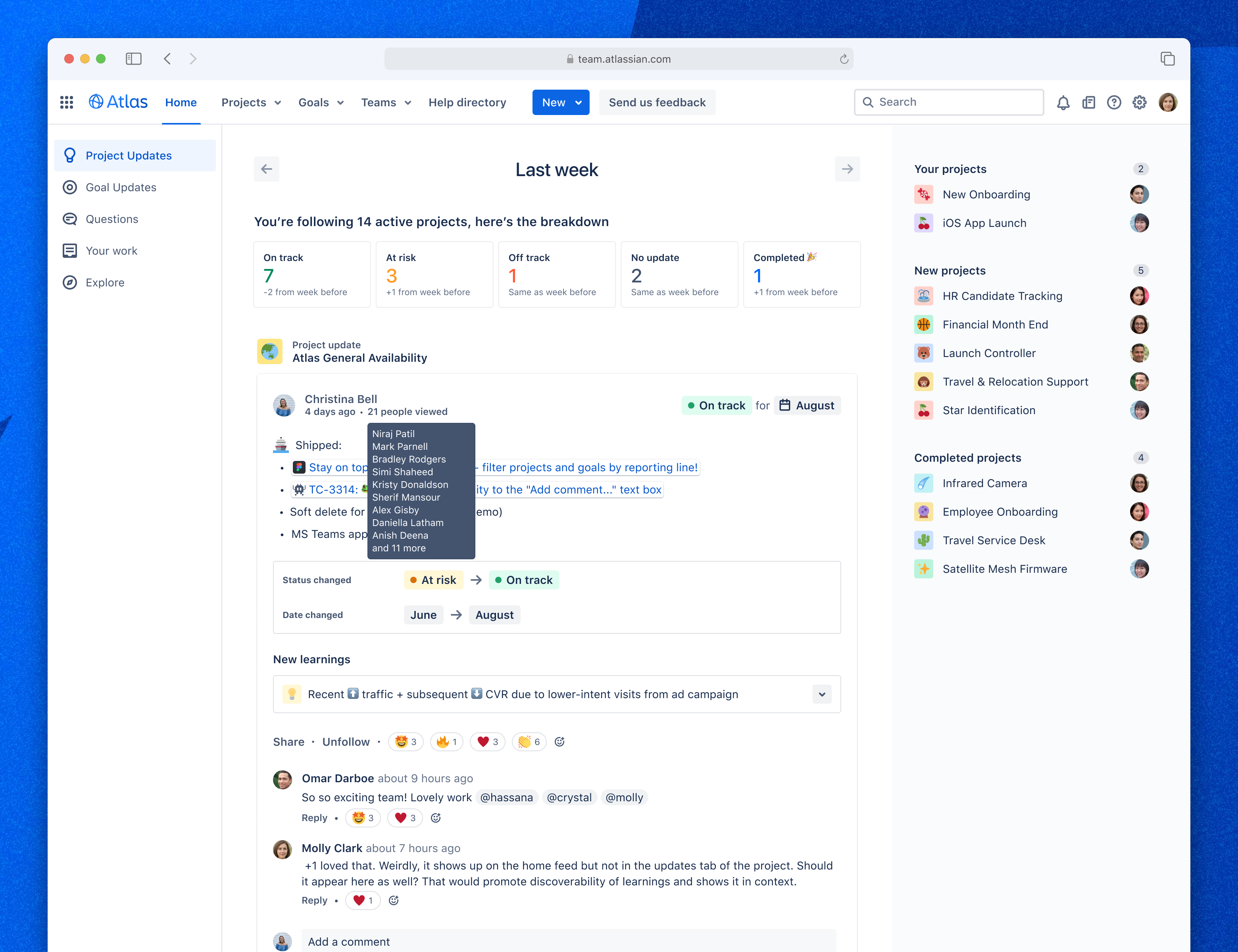Open the New button dropdown arrow

click(578, 102)
